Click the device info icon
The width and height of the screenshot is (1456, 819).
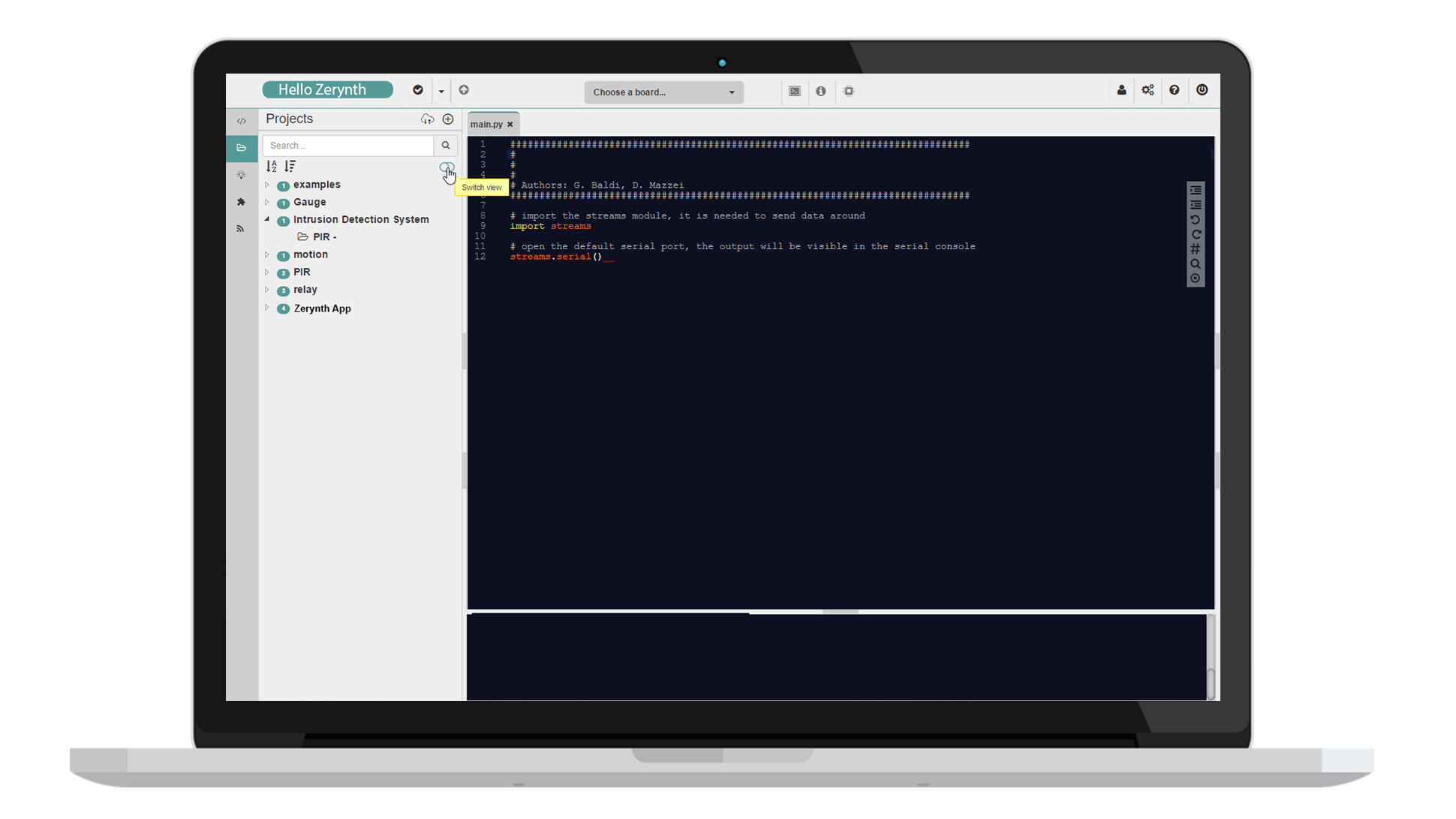821,92
